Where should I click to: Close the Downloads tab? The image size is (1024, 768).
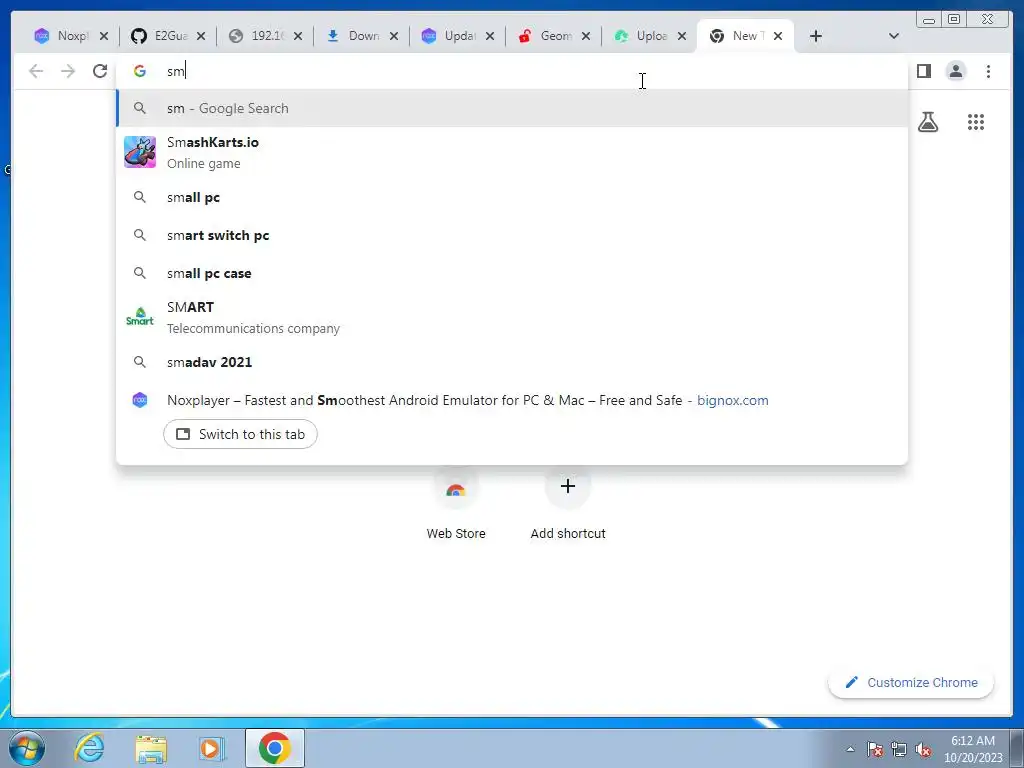pos(394,36)
